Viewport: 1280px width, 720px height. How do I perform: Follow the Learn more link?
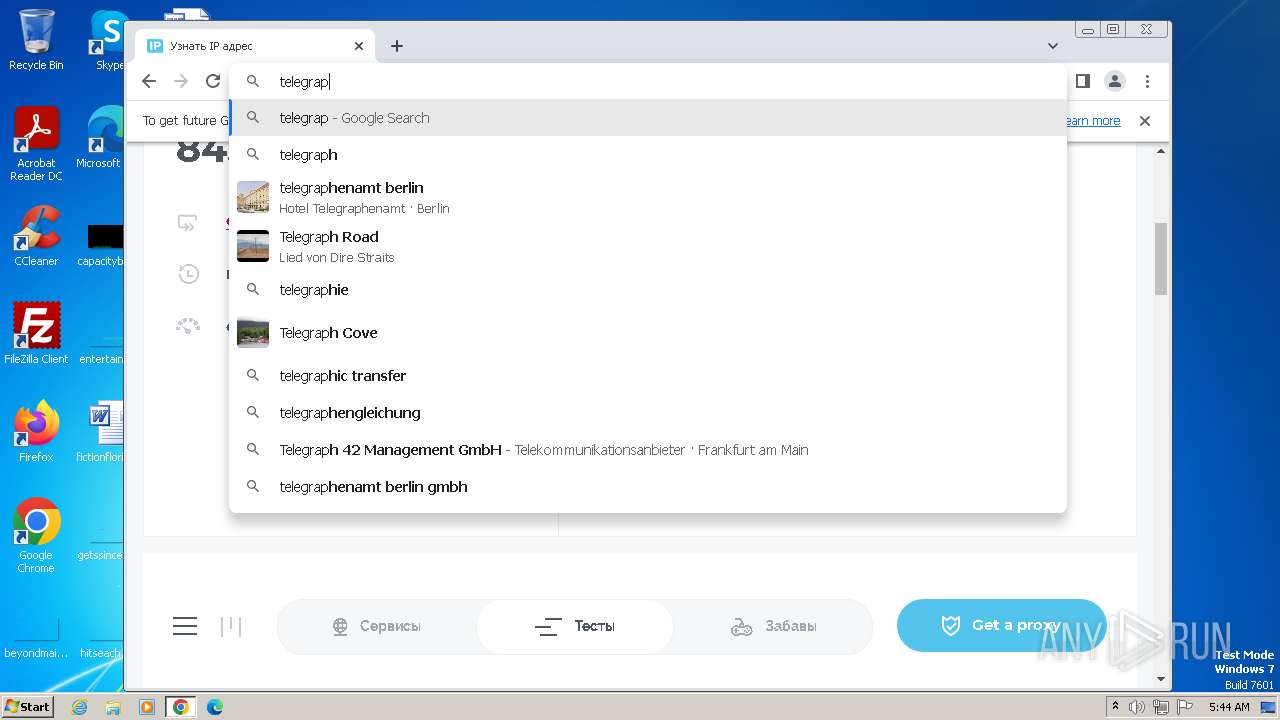pyautogui.click(x=1093, y=121)
